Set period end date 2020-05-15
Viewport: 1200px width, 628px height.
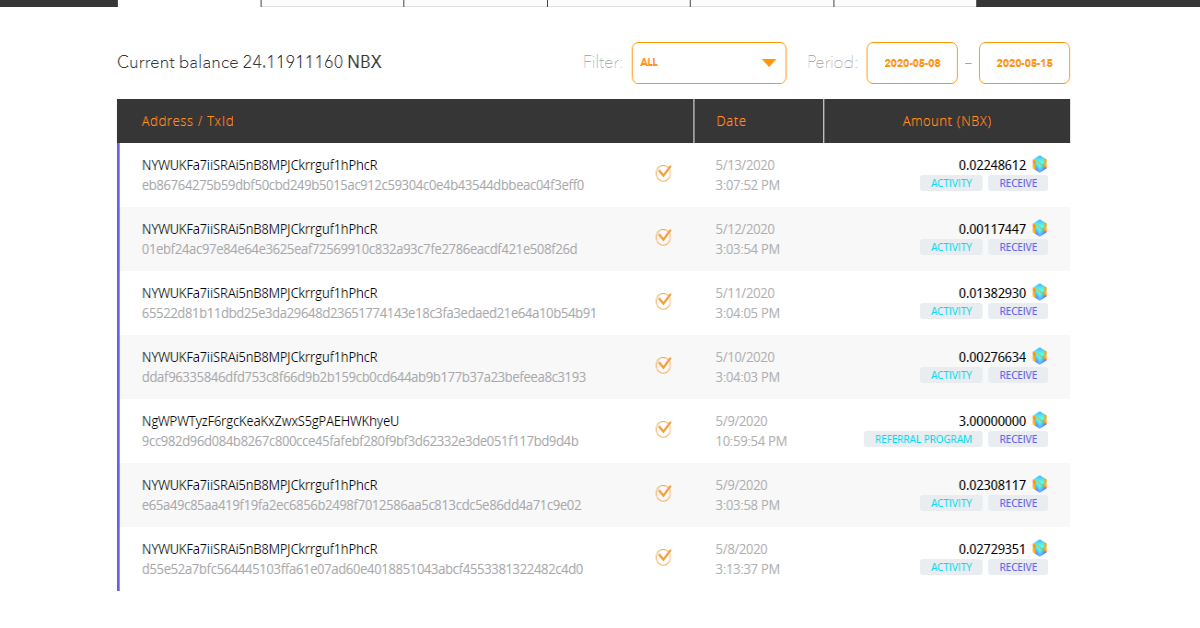[x=1024, y=62]
